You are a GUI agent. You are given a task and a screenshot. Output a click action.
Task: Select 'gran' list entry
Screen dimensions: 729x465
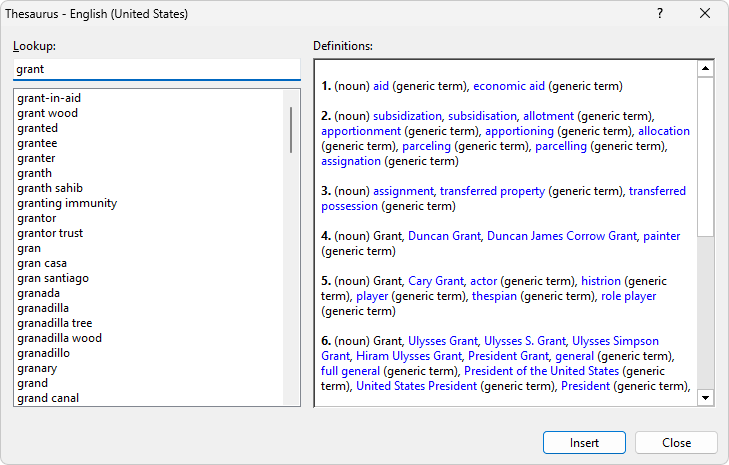(x=149, y=248)
